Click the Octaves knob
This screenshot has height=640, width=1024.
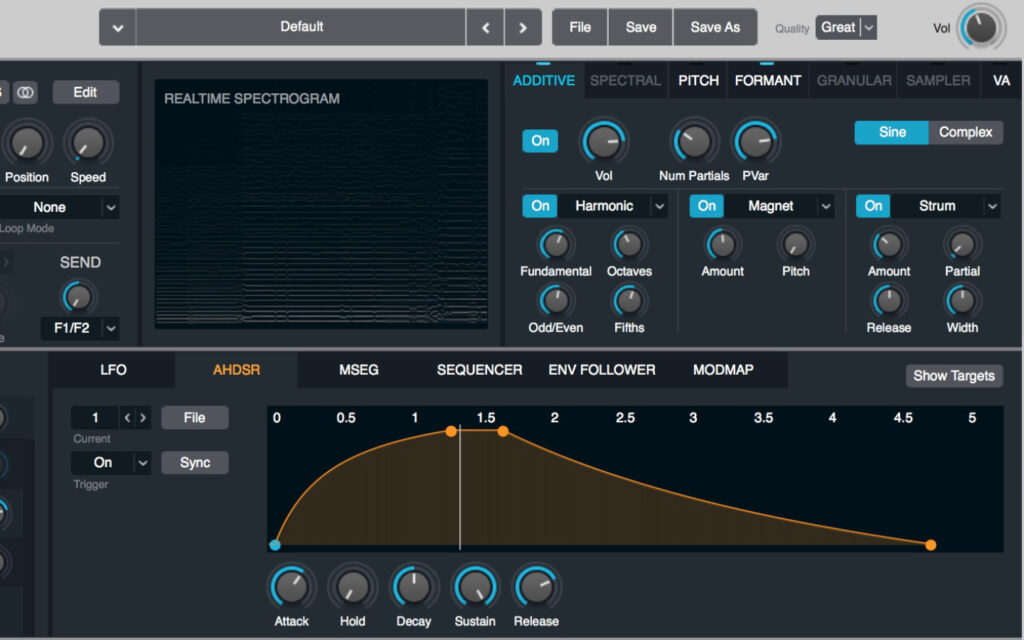[x=629, y=245]
